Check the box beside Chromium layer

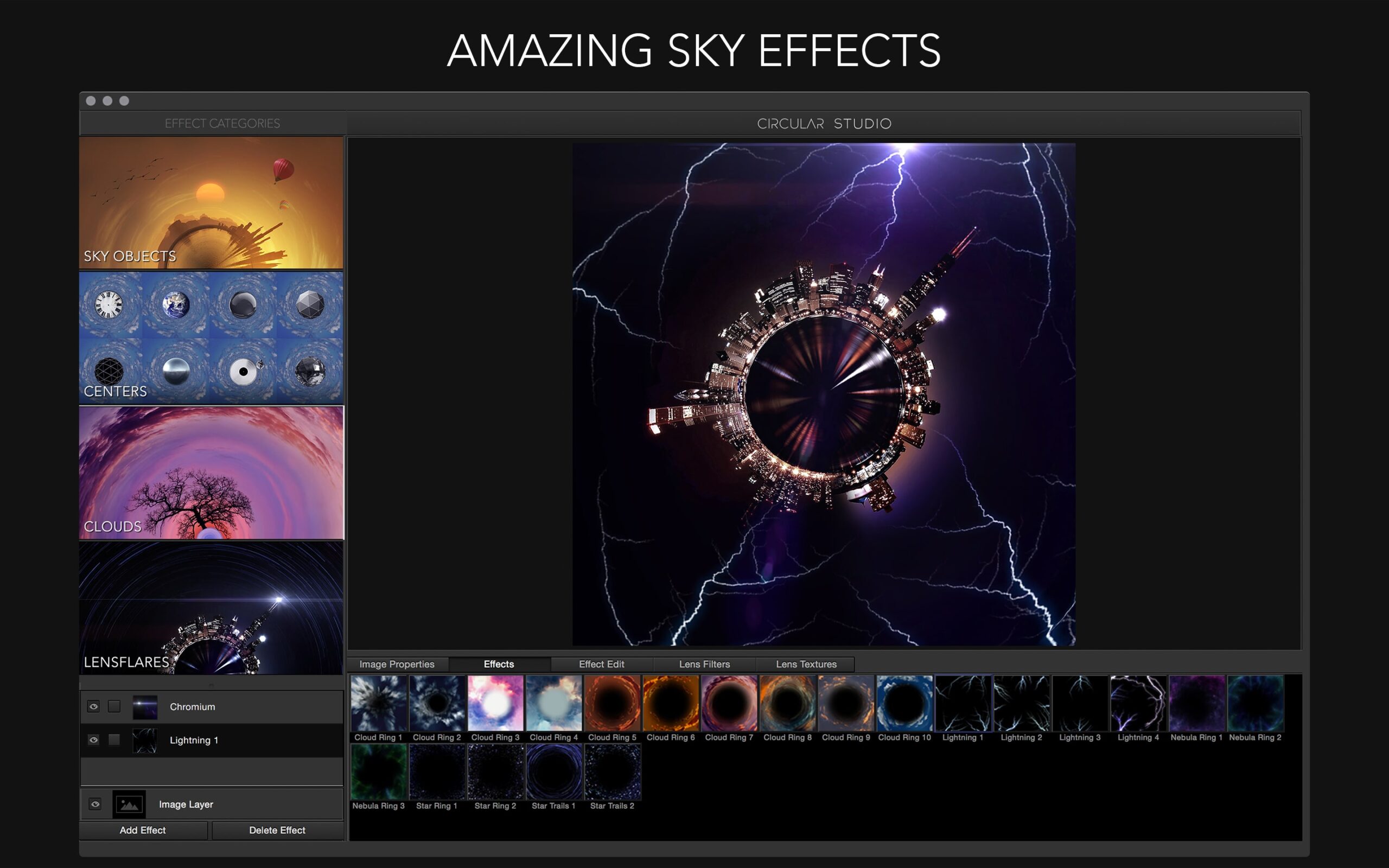[x=114, y=707]
